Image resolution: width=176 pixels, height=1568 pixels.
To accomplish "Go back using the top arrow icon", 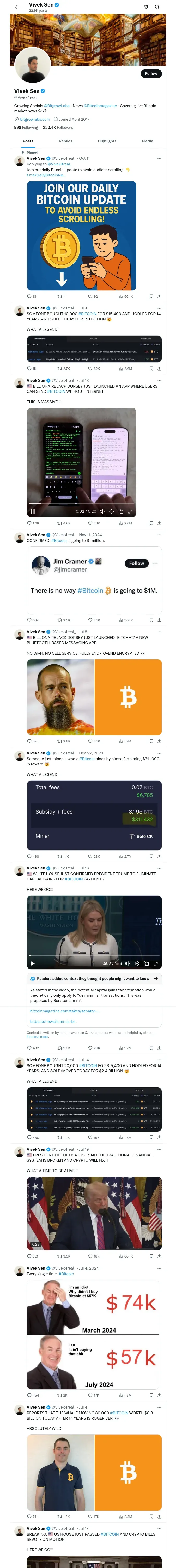I will tap(17, 7).
